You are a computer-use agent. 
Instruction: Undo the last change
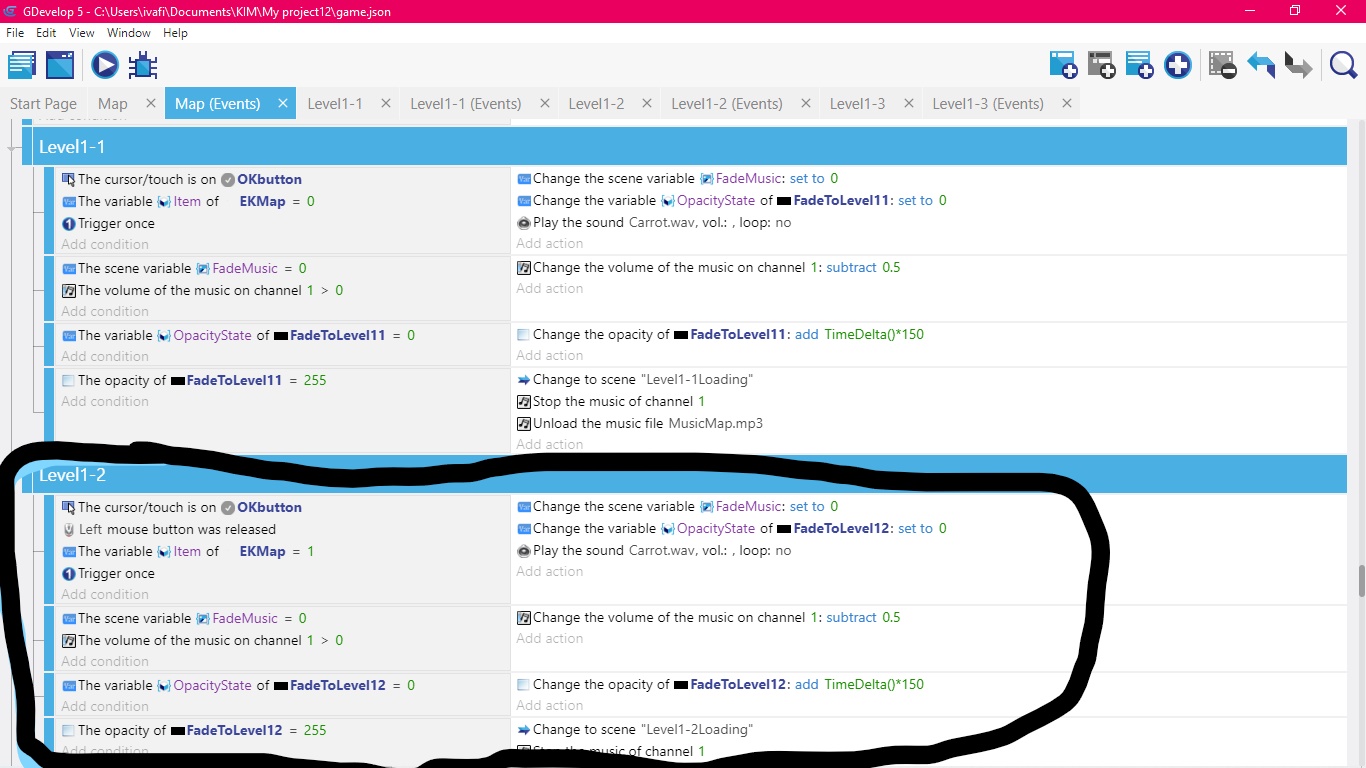click(1261, 64)
